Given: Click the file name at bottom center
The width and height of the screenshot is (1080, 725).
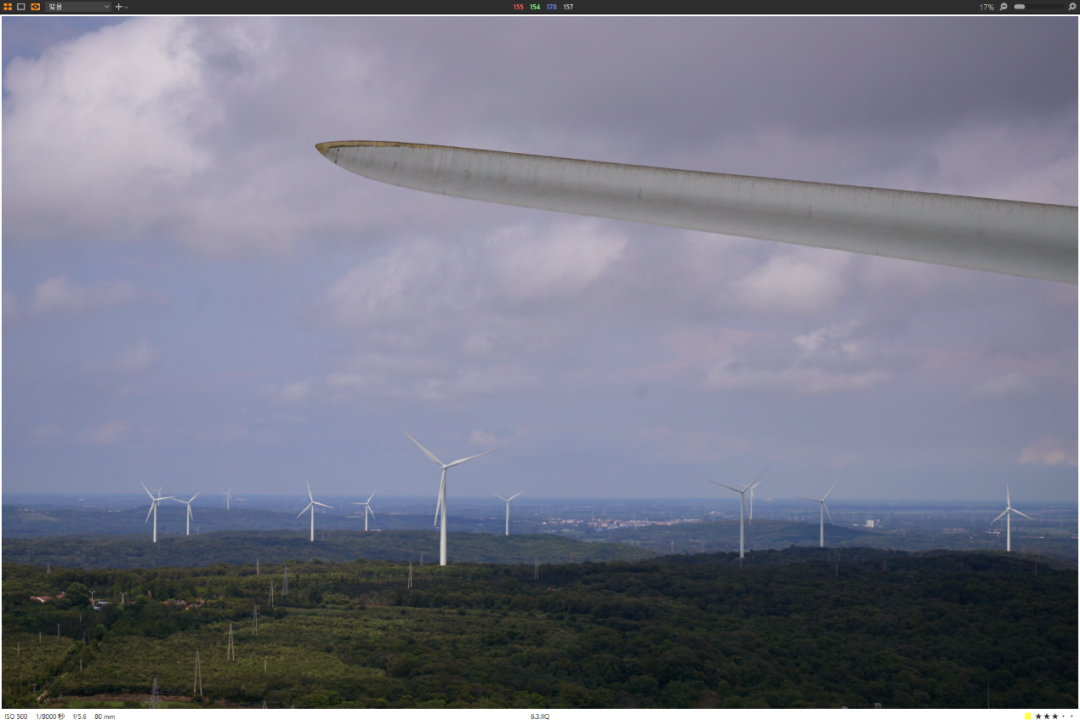Looking at the screenshot, I should pos(540,717).
